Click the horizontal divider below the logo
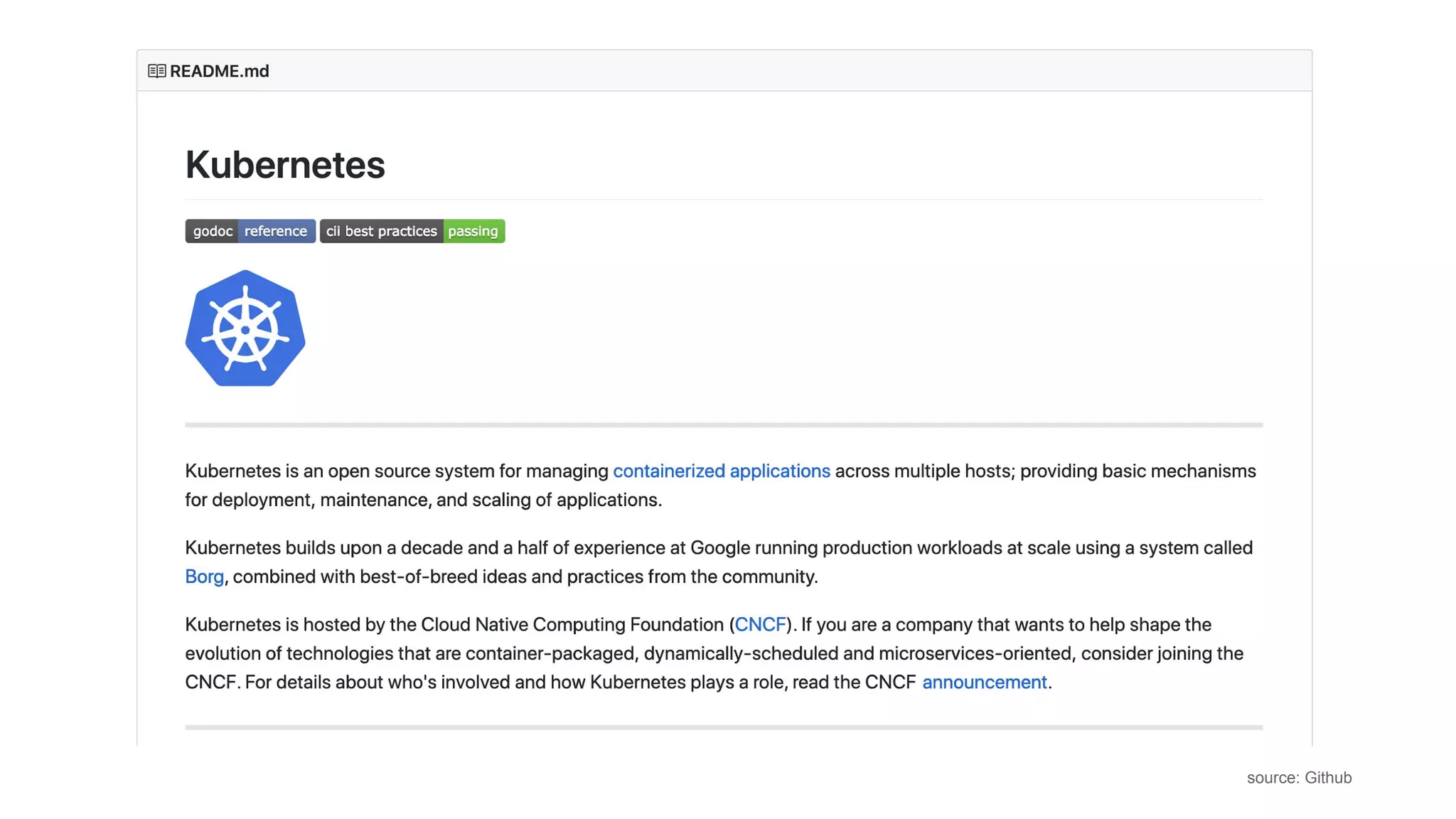The image size is (1456, 819). [x=724, y=425]
